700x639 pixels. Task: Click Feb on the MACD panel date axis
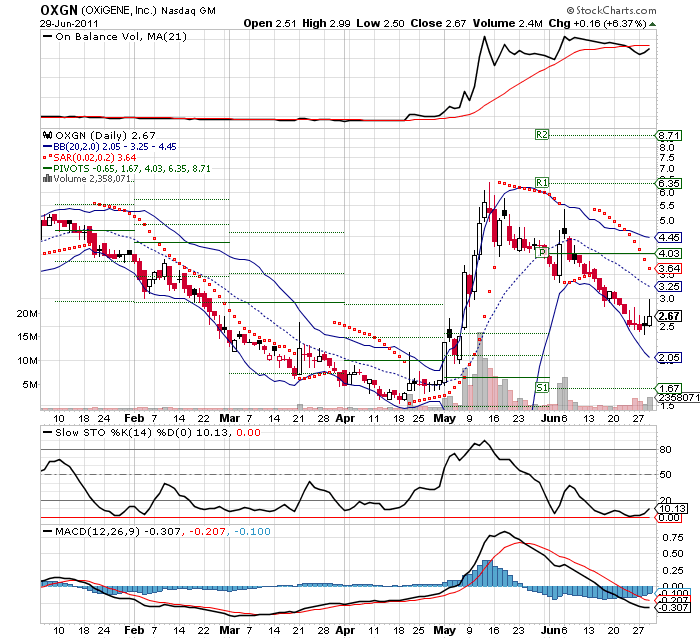[134, 630]
